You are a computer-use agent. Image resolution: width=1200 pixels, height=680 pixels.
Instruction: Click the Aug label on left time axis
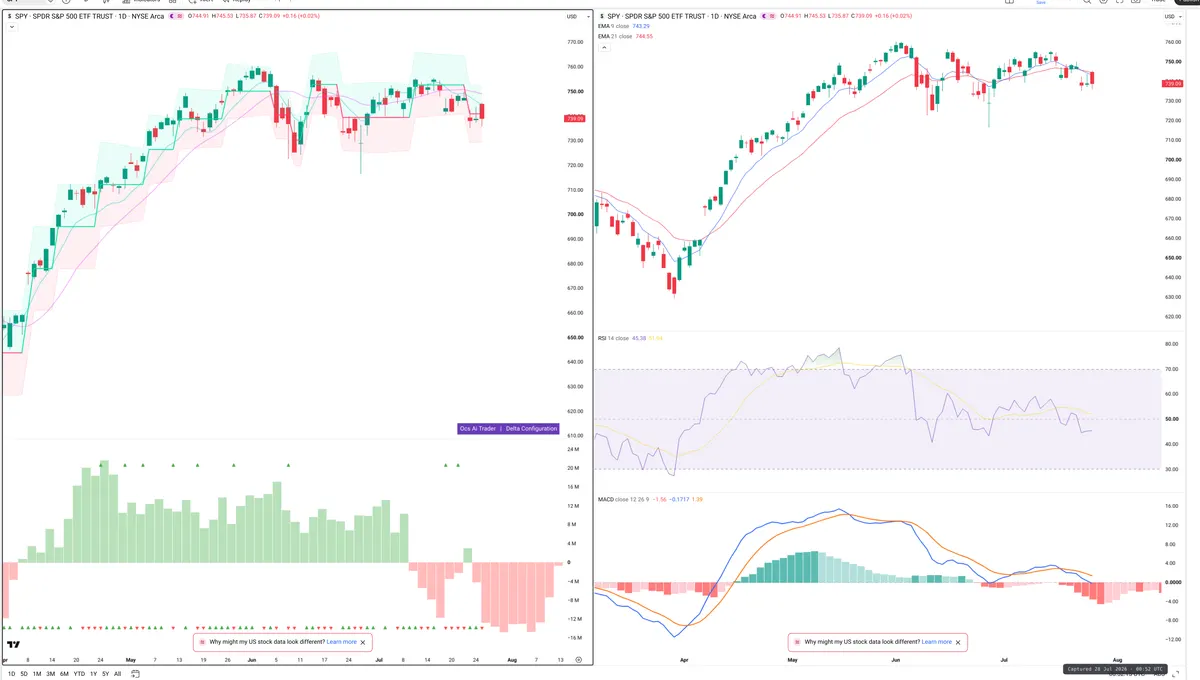[511, 660]
